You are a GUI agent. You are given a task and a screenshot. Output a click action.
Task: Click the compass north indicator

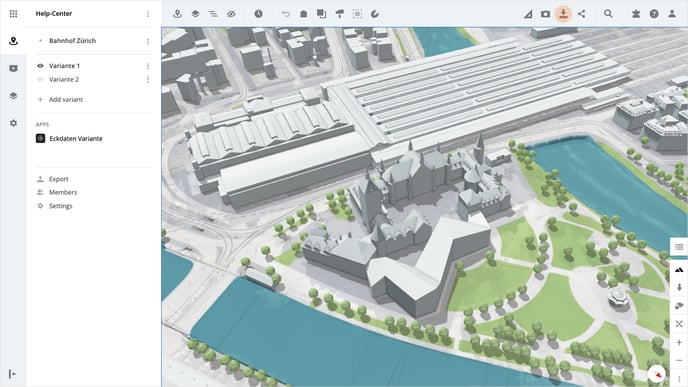click(x=657, y=374)
